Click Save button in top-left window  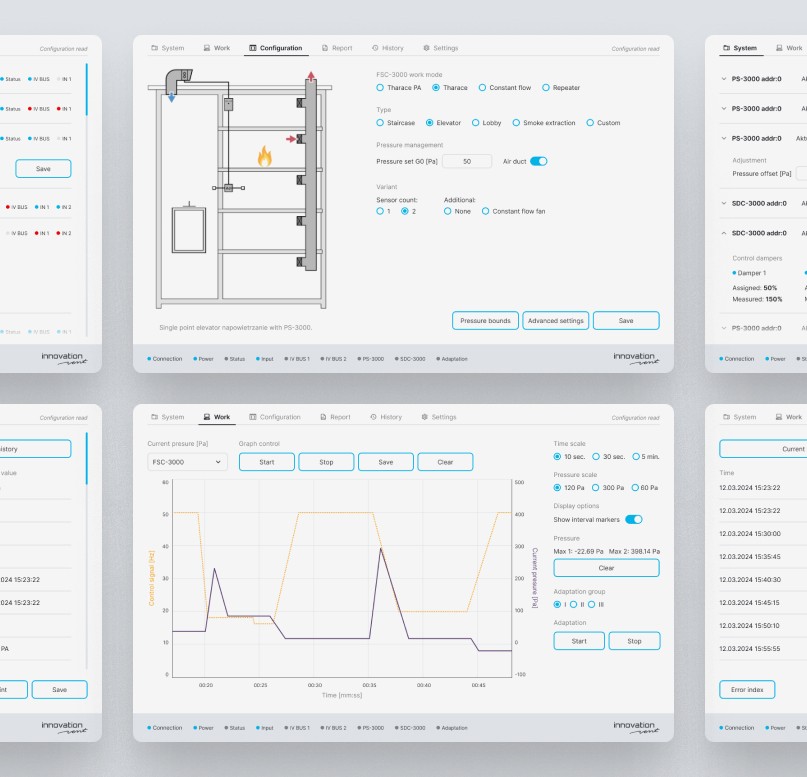click(43, 168)
